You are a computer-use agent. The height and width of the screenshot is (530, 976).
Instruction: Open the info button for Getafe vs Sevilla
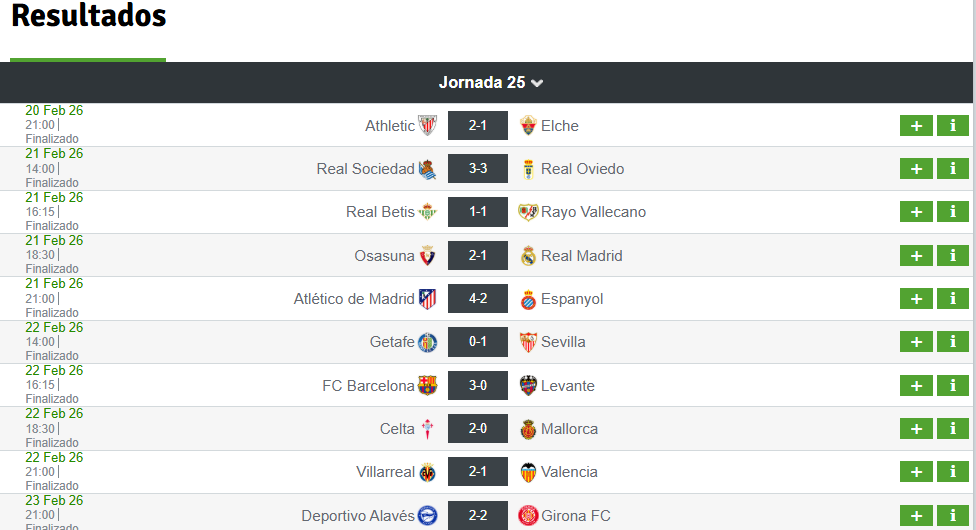pos(953,342)
